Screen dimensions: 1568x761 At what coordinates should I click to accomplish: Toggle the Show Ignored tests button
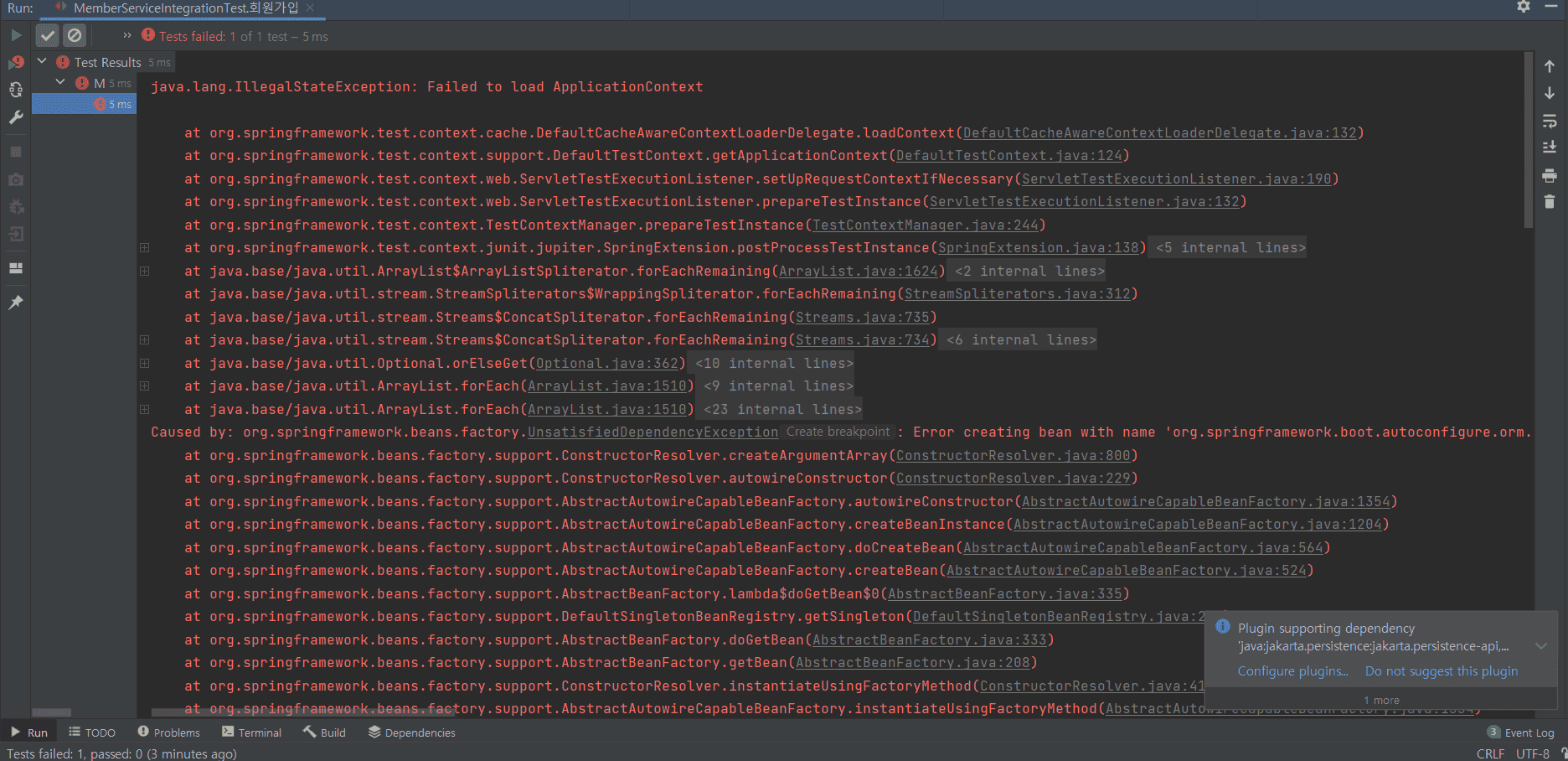(75, 35)
